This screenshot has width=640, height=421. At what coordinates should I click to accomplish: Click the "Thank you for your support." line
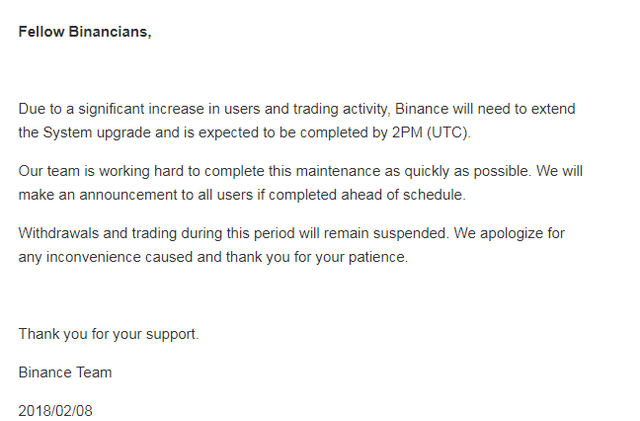click(109, 333)
